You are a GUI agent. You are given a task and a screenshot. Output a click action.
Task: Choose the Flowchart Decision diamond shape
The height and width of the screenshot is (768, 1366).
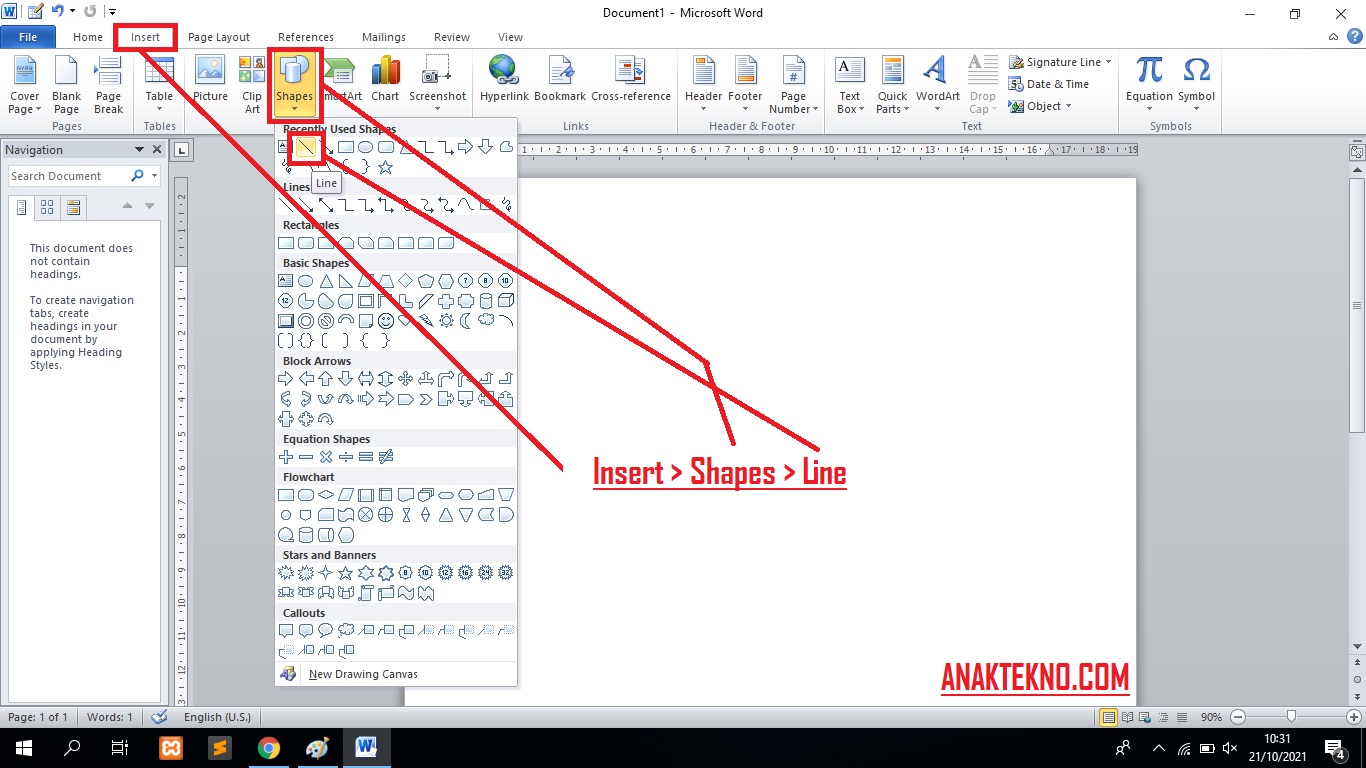(326, 495)
